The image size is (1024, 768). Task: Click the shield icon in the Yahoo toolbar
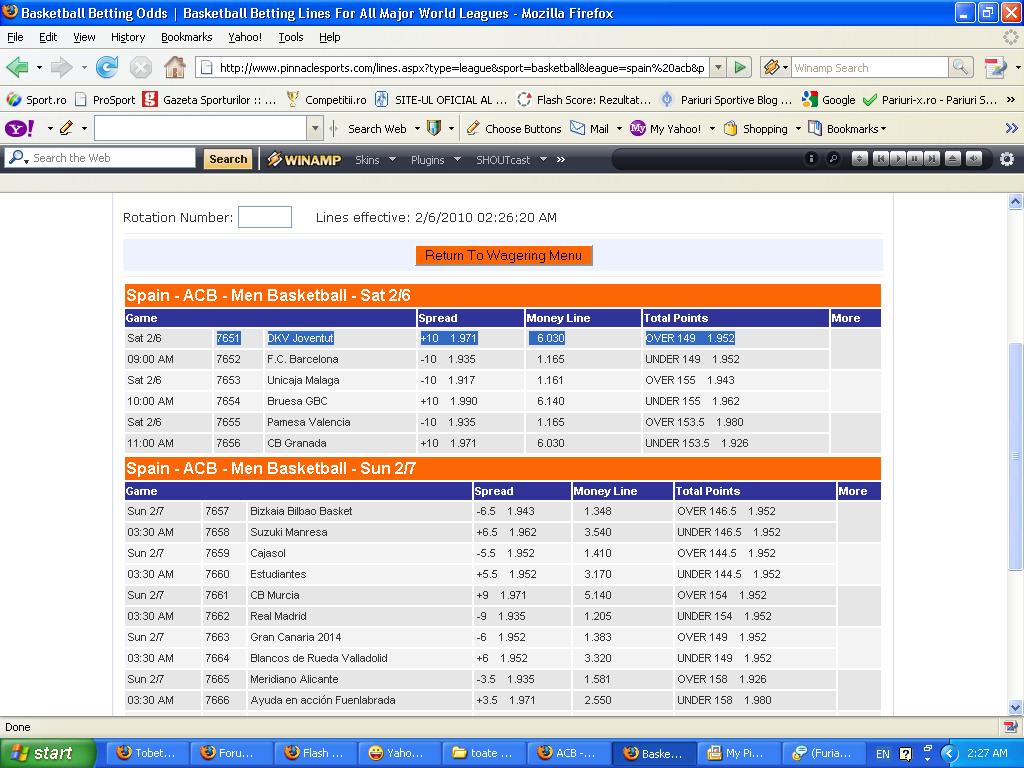click(x=433, y=128)
